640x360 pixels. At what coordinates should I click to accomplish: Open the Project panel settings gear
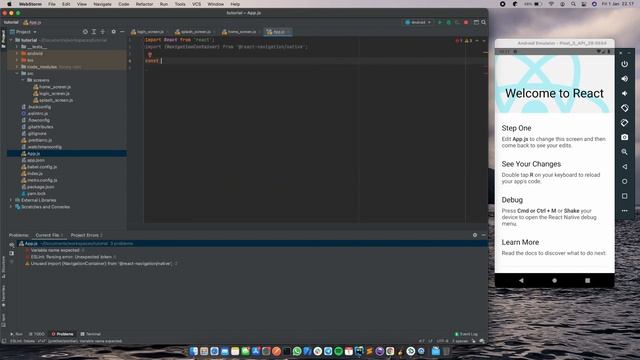(x=113, y=32)
